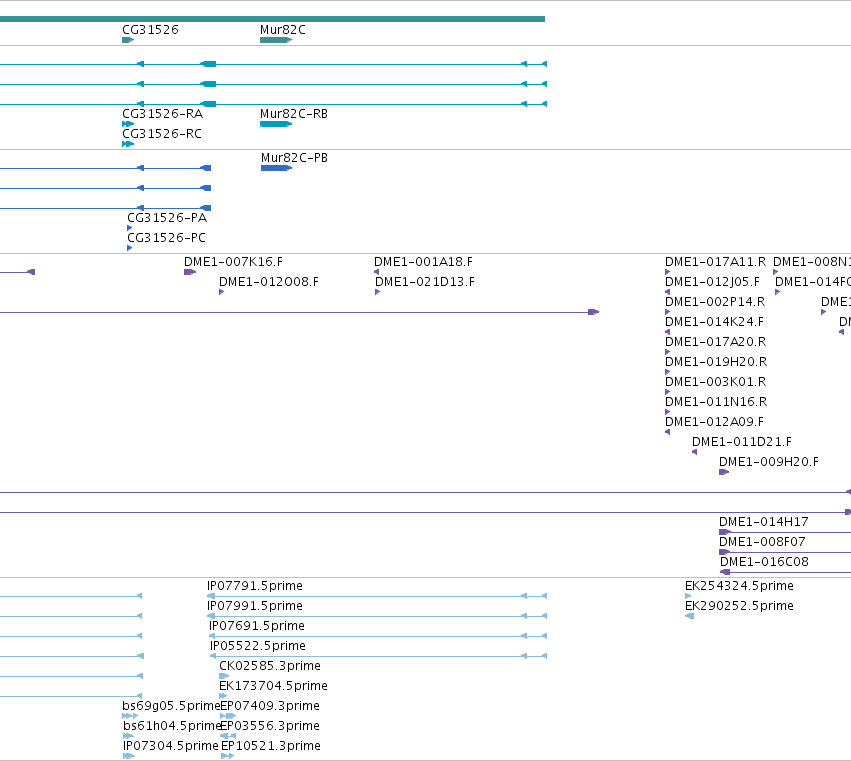The width and height of the screenshot is (851, 761).
Task: Select the Mur82C-RB transcript label
Action: point(294,114)
